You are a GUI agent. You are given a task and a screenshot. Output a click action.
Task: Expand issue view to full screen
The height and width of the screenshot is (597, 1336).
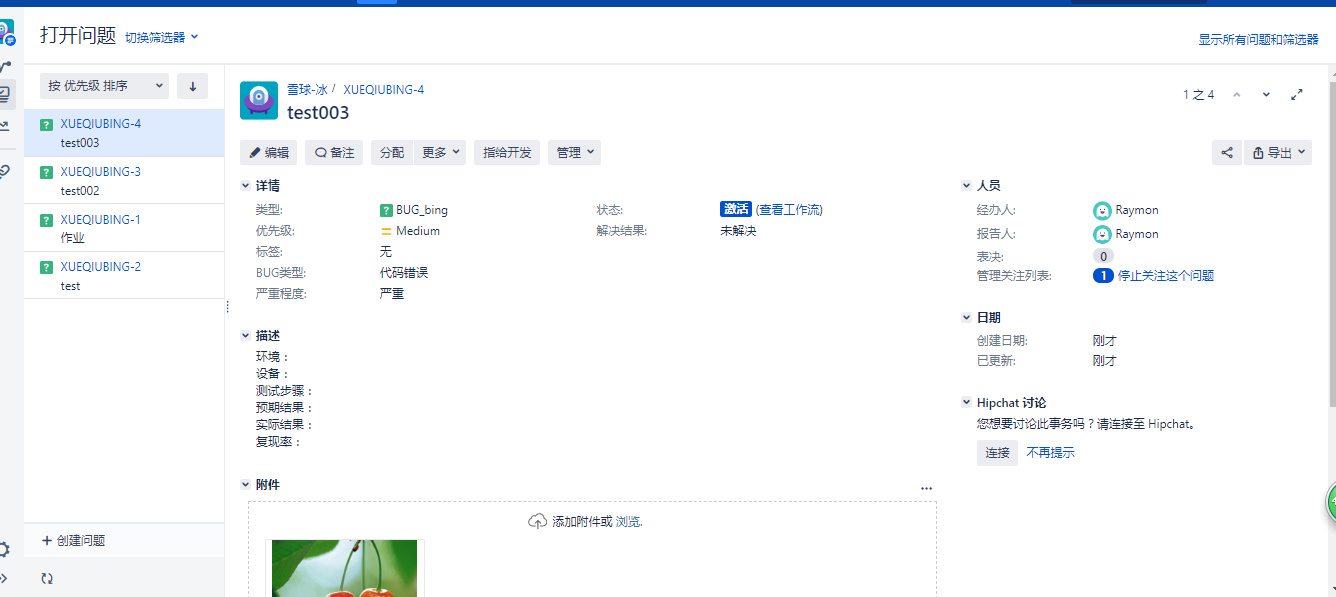(1297, 95)
